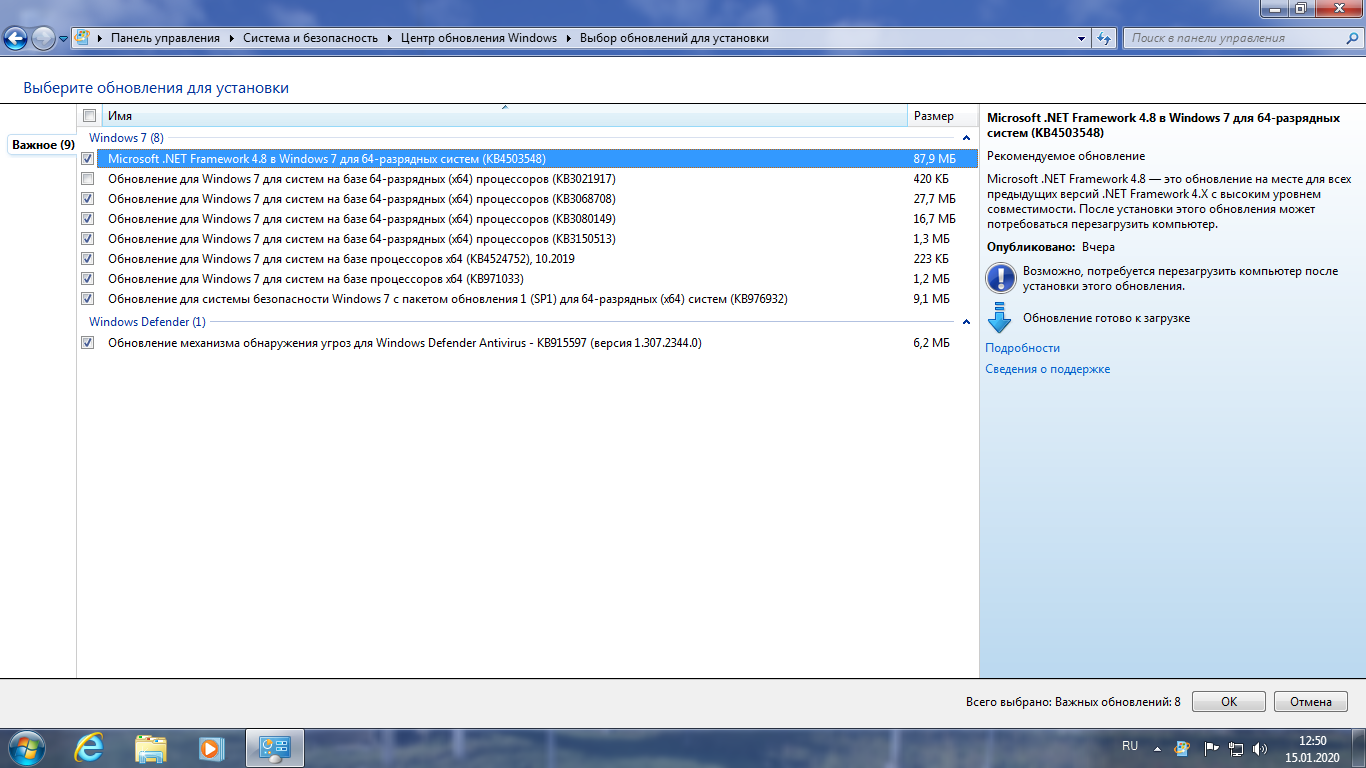Click the OK button
The image size is (1366, 768).
pyautogui.click(x=1229, y=702)
